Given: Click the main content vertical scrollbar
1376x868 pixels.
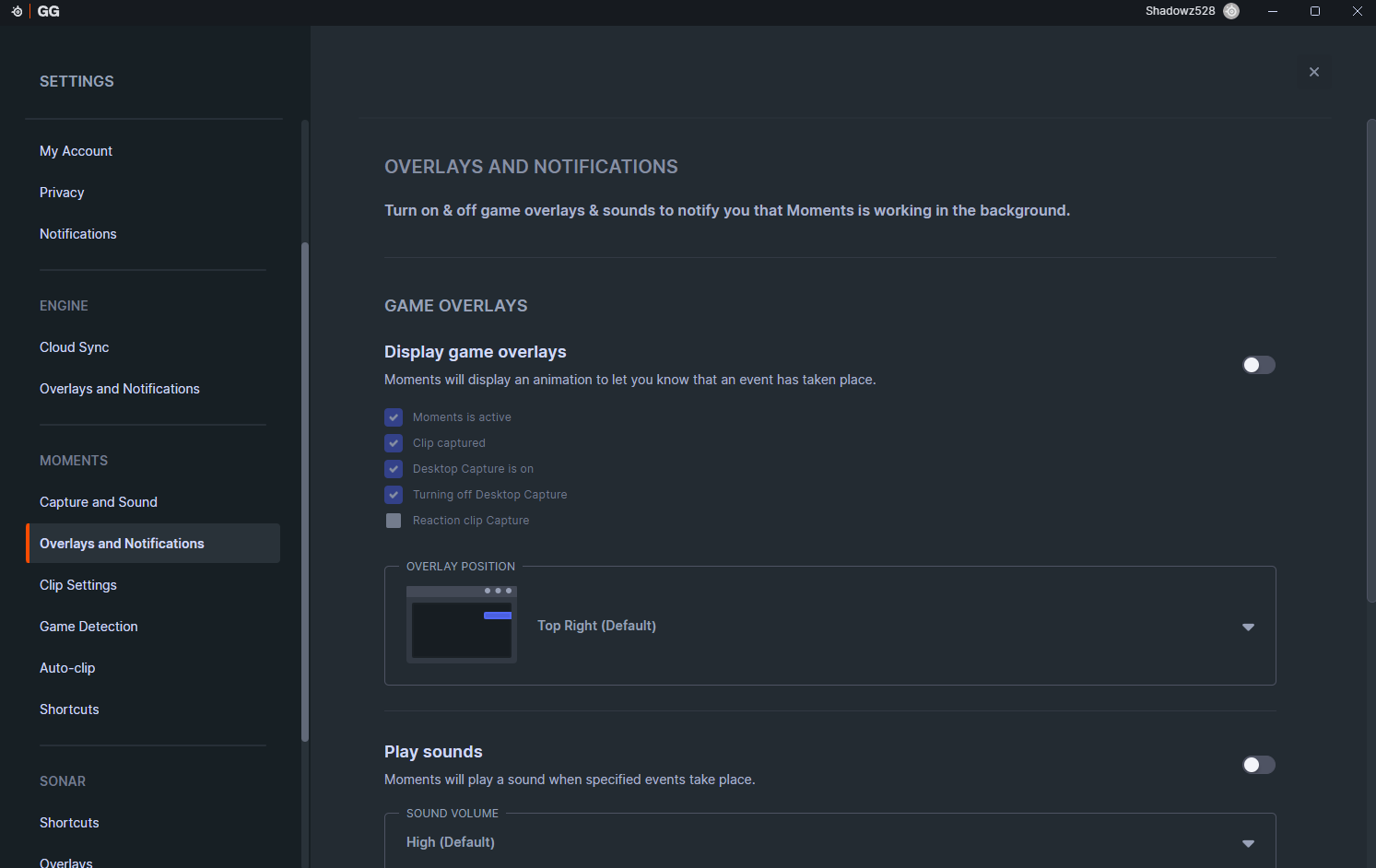Looking at the screenshot, I should (1370, 361).
